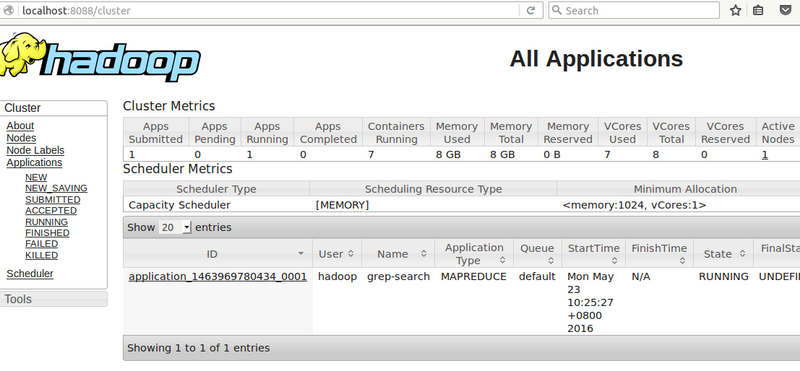This screenshot has height=371, width=800.
Task: Bookmark this page with the star icon
Action: point(735,10)
